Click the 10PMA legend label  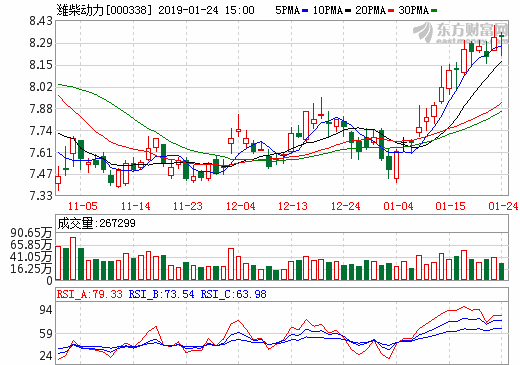[x=328, y=10]
